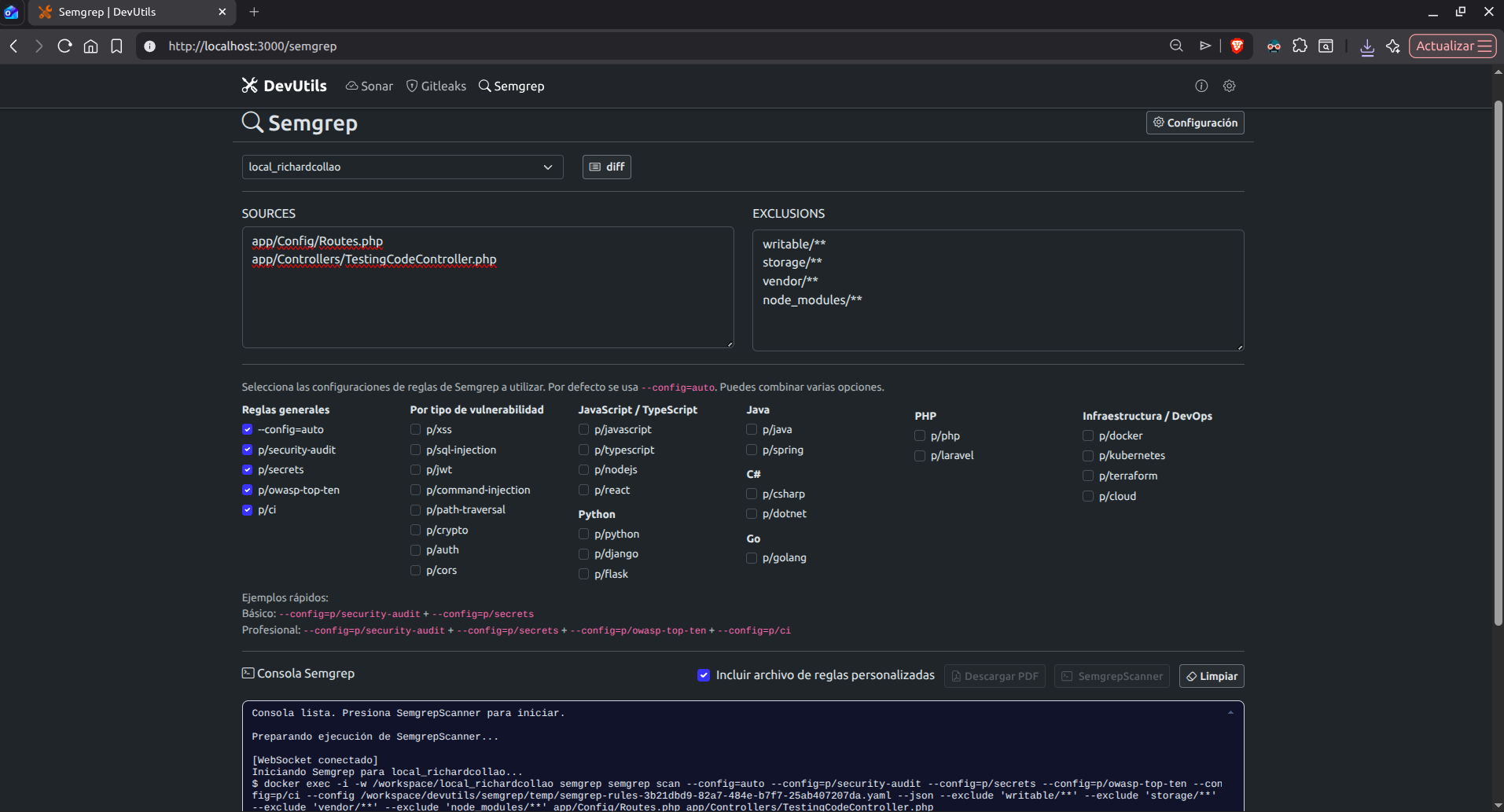This screenshot has width=1504, height=812.
Task: Click the Descargar PDF button
Action: [x=995, y=676]
